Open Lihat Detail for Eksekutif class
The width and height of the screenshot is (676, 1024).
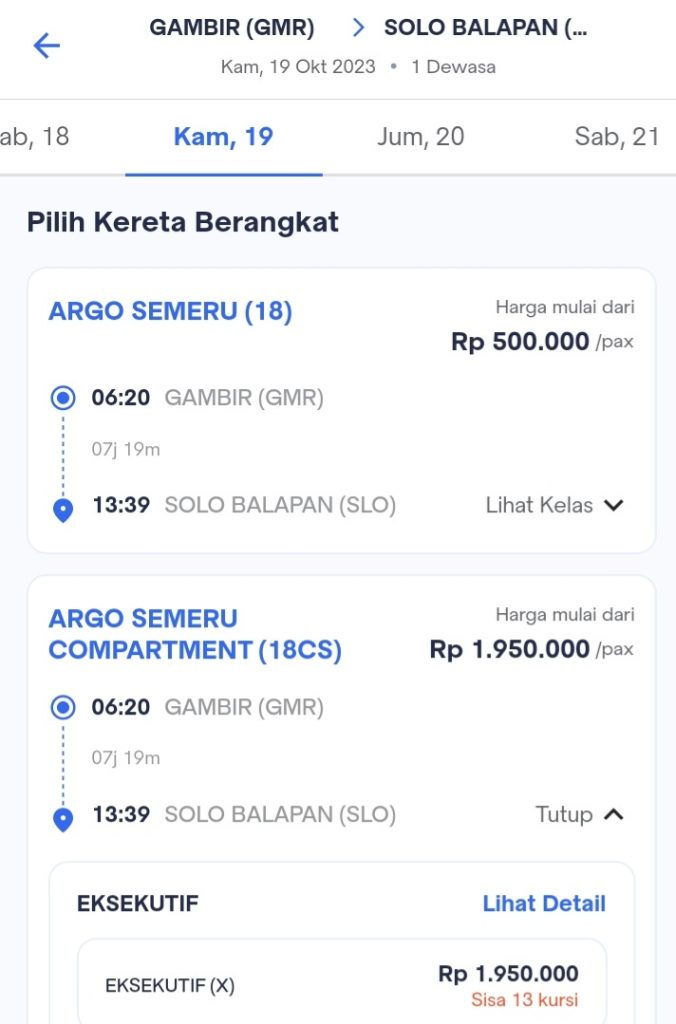coord(544,904)
